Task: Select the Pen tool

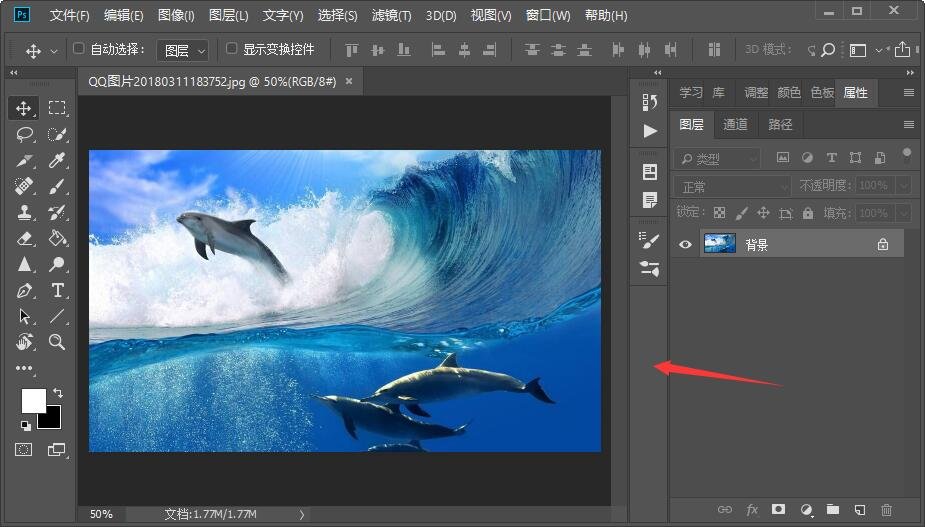Action: [24, 290]
